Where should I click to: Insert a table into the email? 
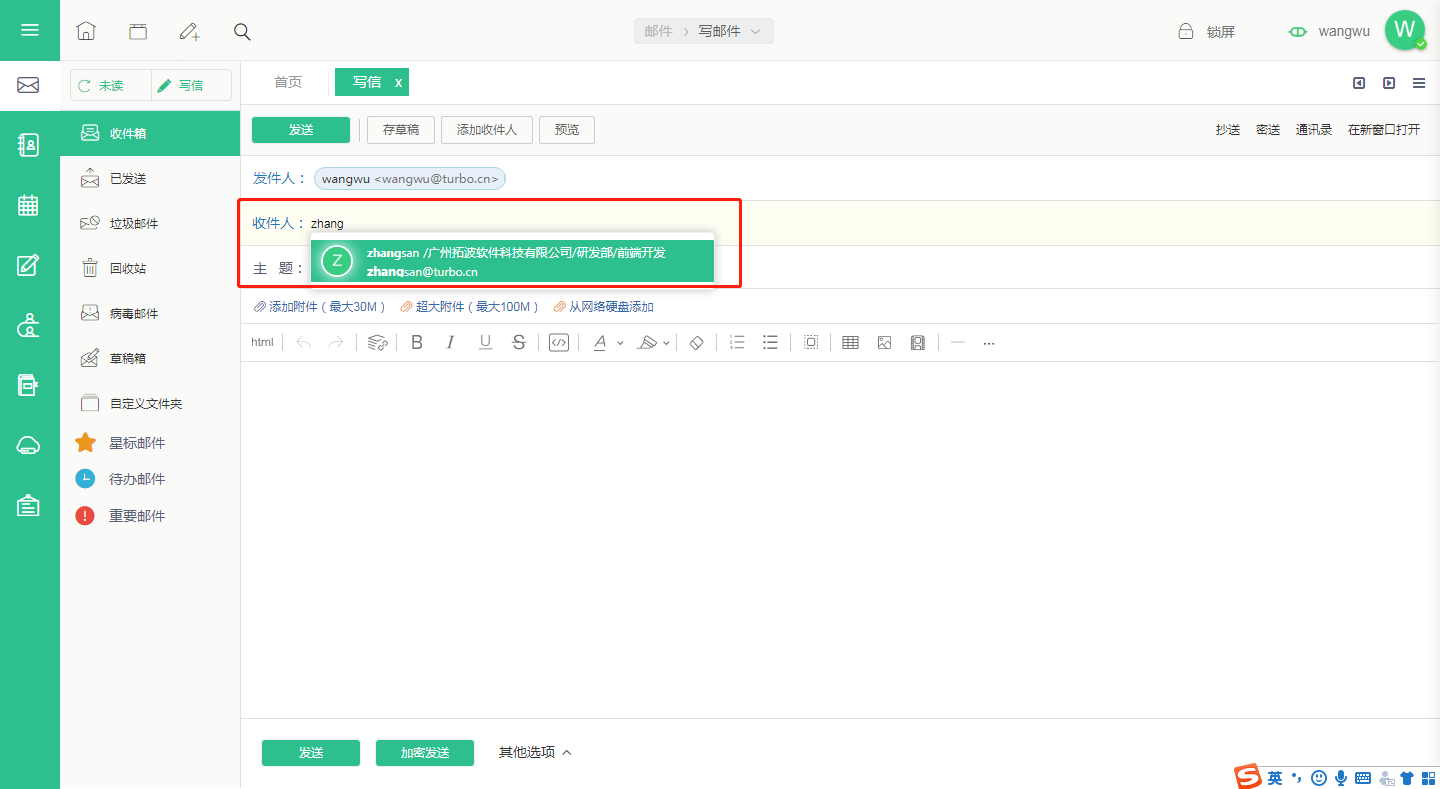click(x=850, y=342)
